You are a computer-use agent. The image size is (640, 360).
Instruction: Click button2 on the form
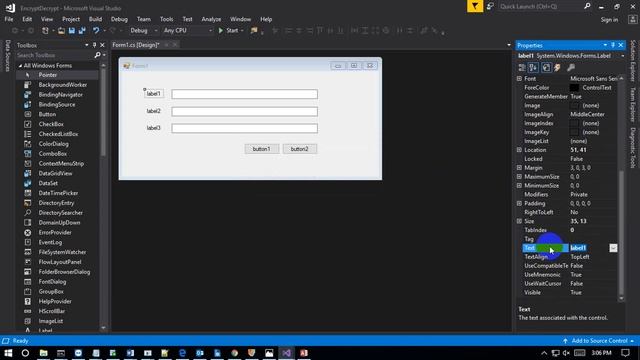pyautogui.click(x=300, y=149)
